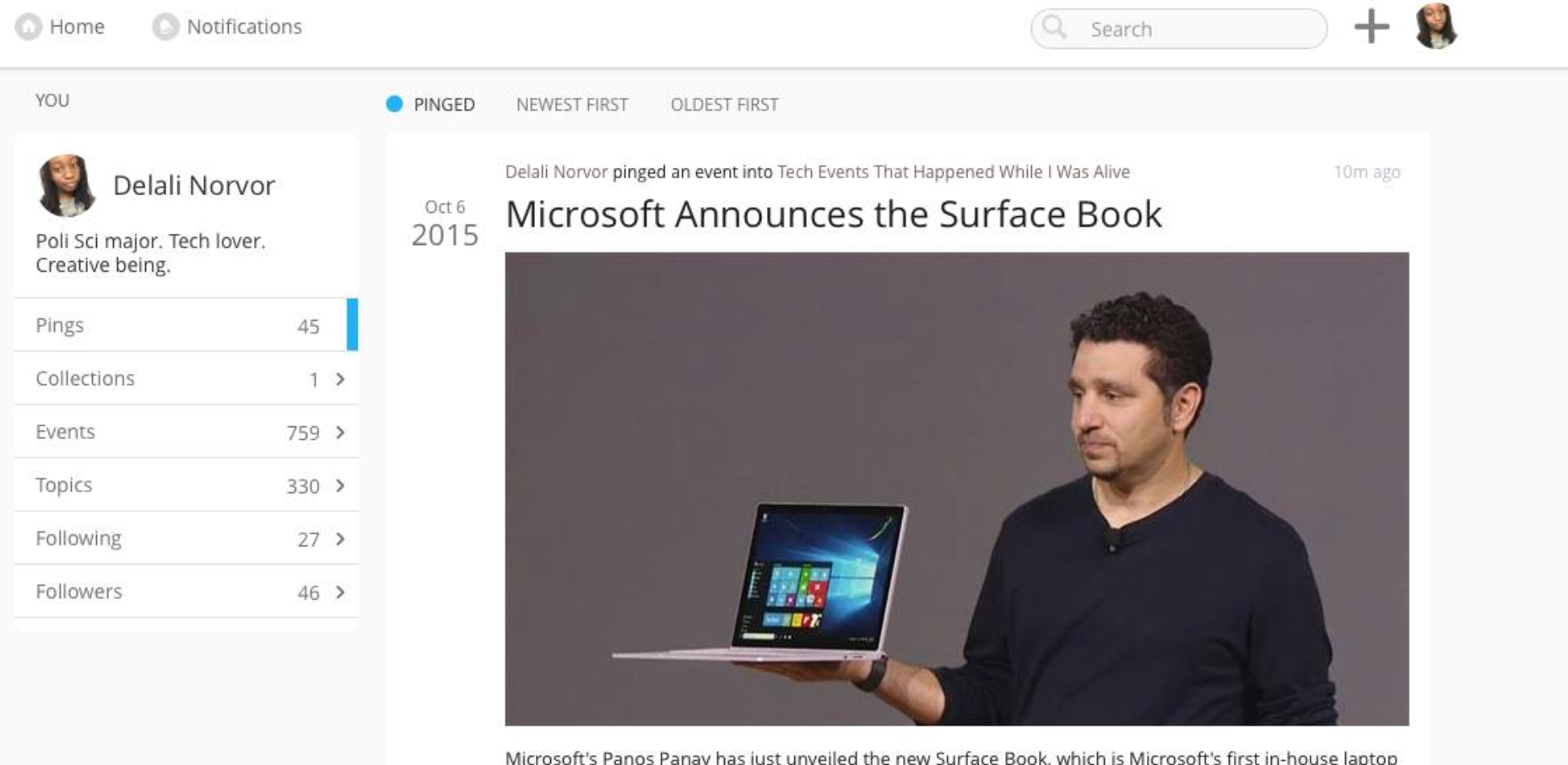This screenshot has height=765, width=1568.
Task: Expand Collections with the chevron arrow
Action: 340,379
